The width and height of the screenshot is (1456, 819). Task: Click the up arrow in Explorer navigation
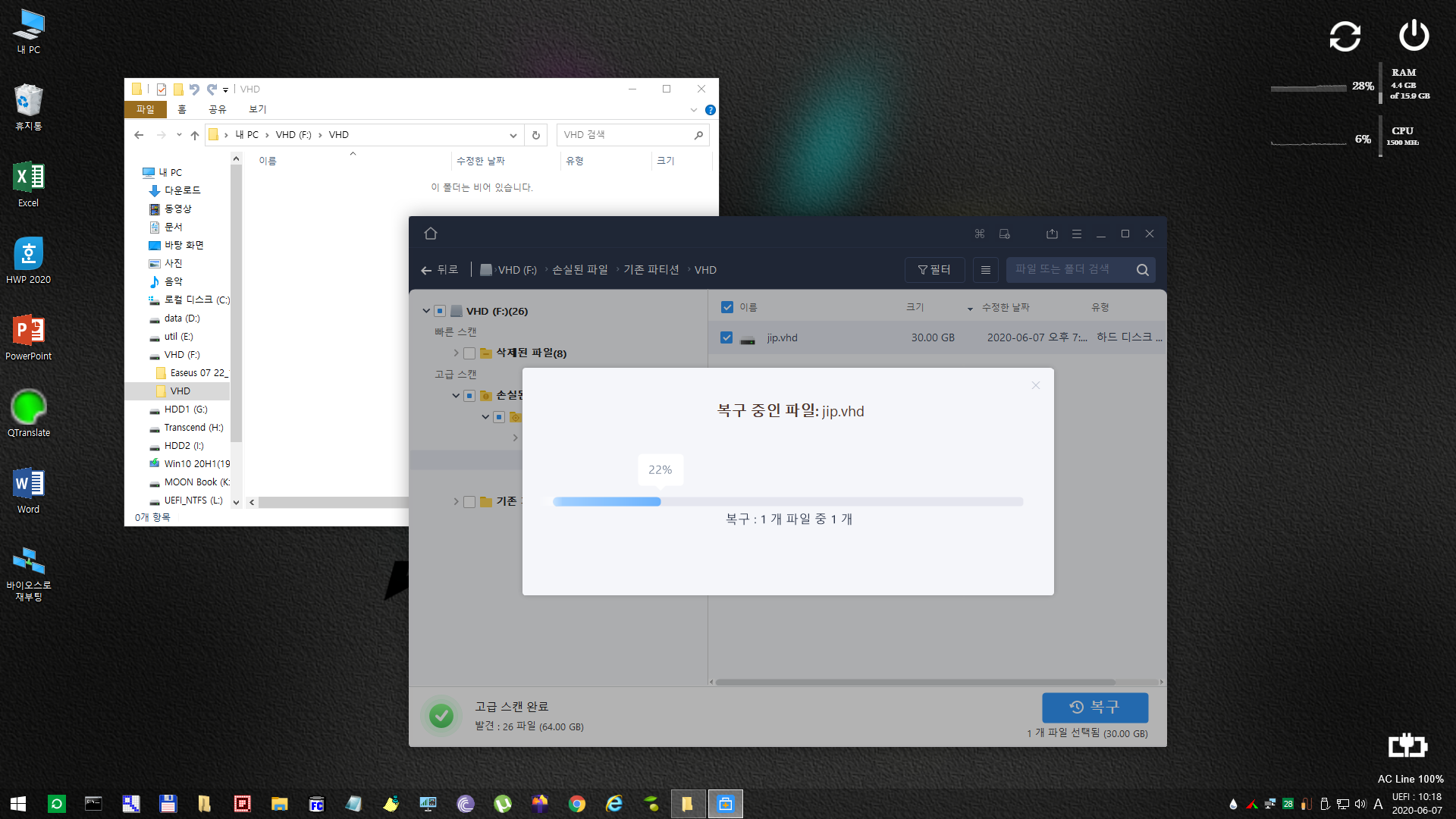(195, 135)
